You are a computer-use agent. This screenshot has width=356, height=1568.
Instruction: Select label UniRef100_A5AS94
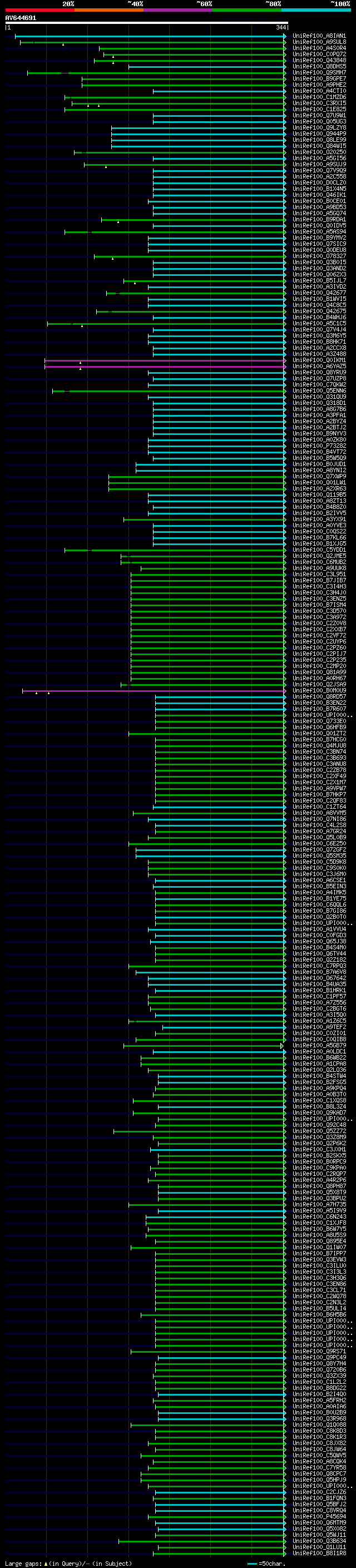[319, 232]
